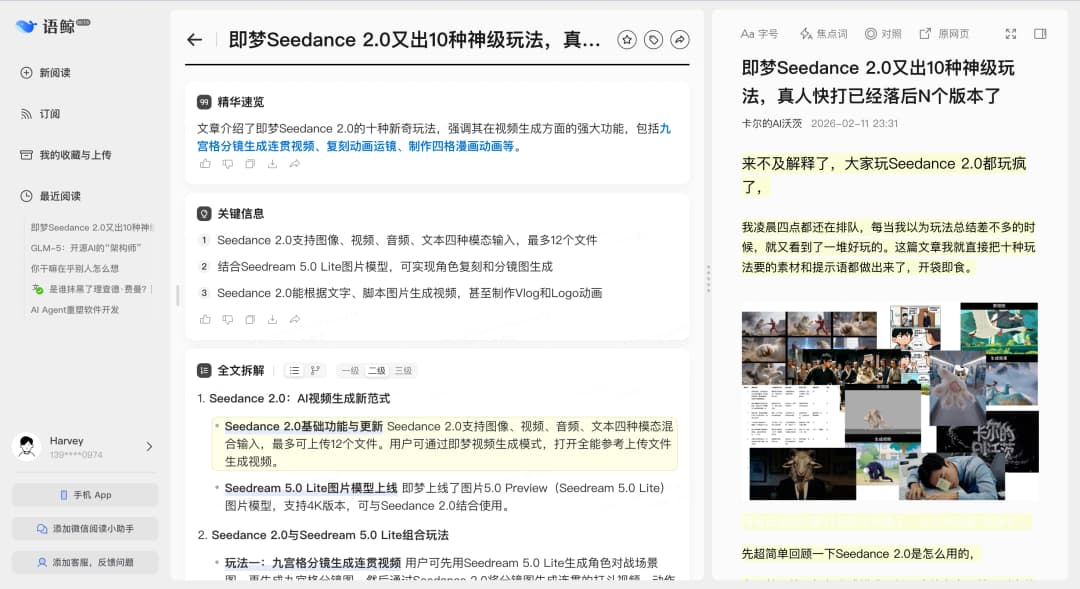Image resolution: width=1080 pixels, height=589 pixels.
Task: Open the tag icon in article header
Action: pos(653,40)
